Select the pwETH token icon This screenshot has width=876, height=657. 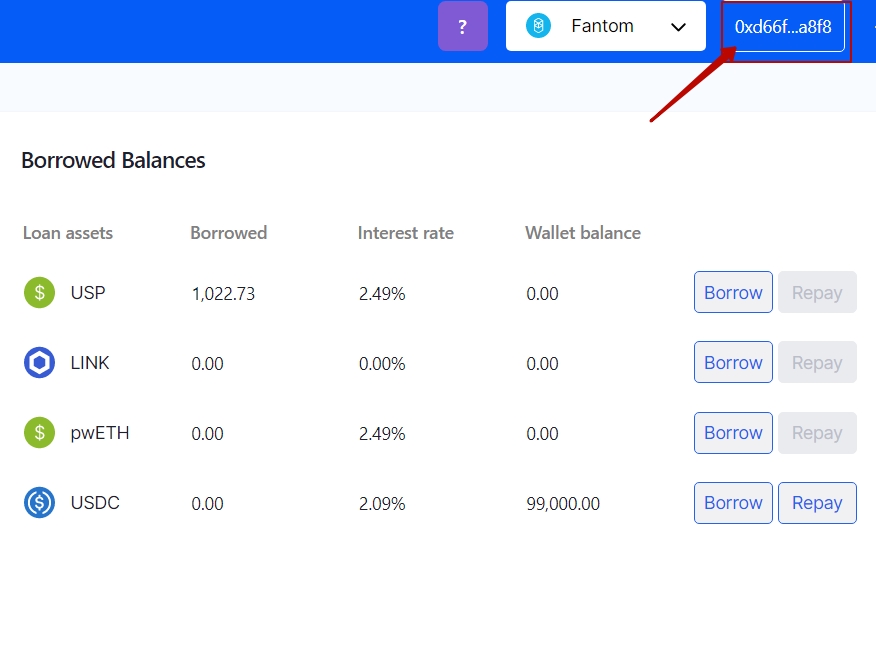[x=39, y=433]
